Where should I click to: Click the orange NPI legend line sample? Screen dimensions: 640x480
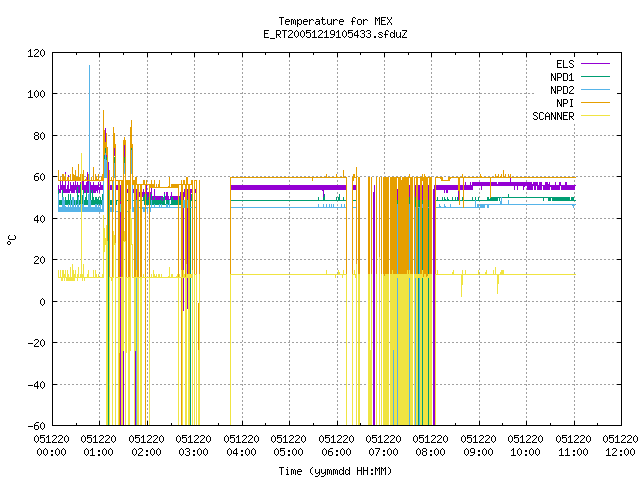click(596, 103)
